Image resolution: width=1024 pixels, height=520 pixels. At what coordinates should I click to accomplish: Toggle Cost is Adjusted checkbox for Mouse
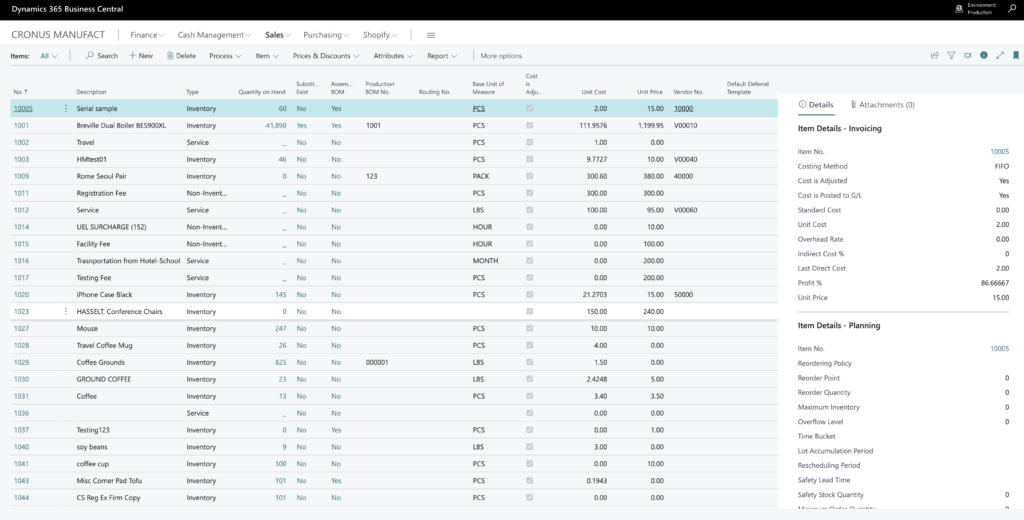(530, 329)
